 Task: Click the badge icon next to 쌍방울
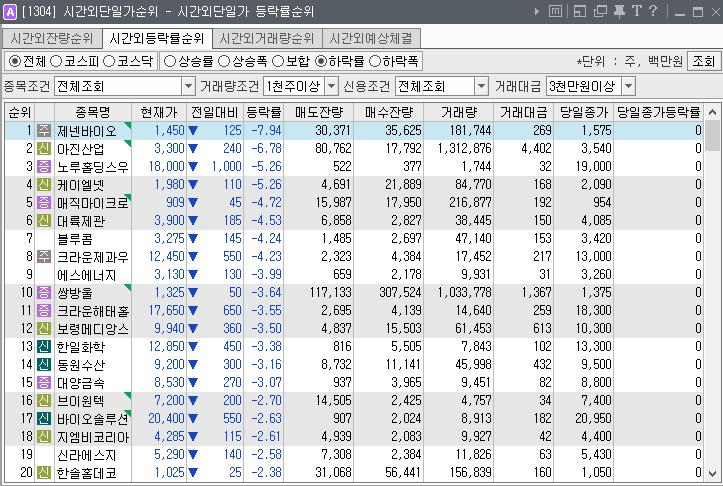point(44,292)
